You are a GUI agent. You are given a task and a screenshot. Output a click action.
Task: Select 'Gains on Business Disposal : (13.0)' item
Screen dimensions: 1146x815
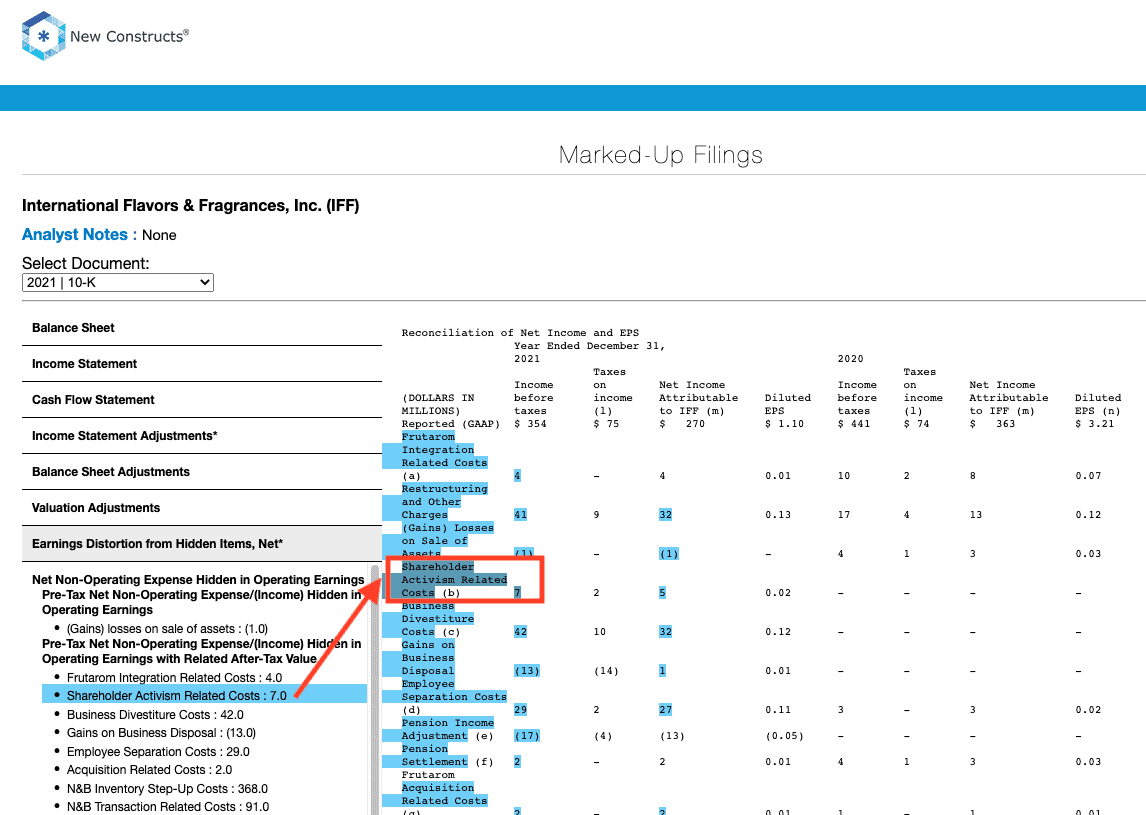click(x=162, y=733)
